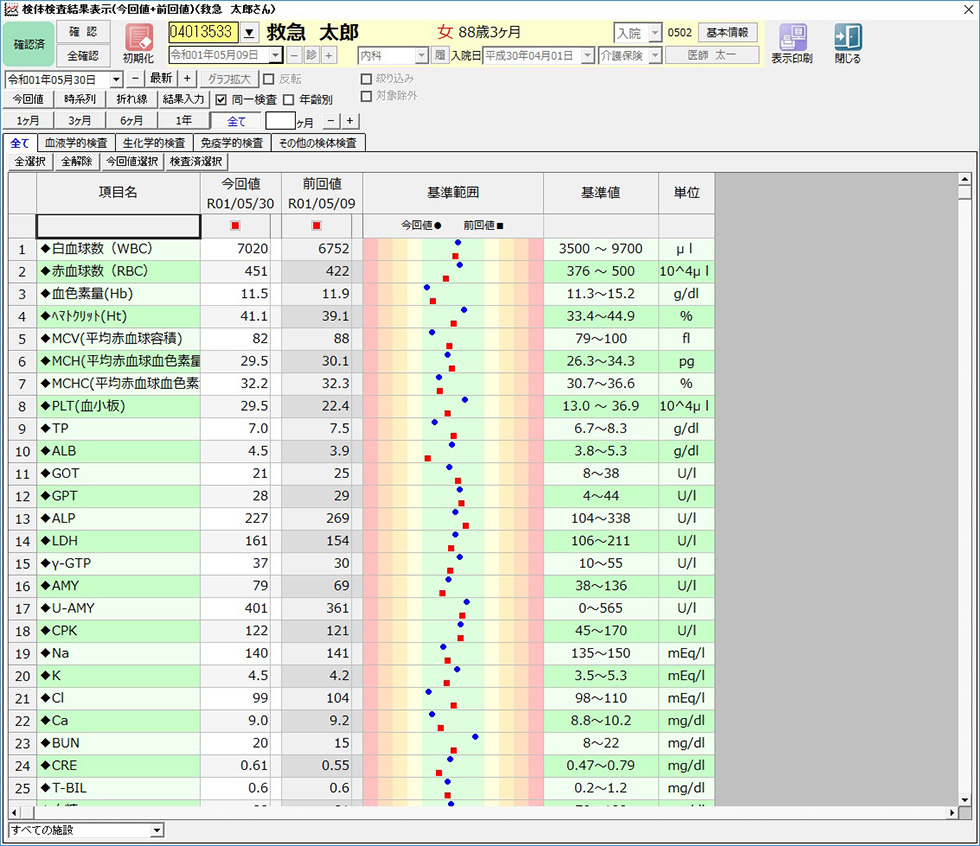Click plus button right of 最新
This screenshot has width=980, height=846.
coord(187,79)
